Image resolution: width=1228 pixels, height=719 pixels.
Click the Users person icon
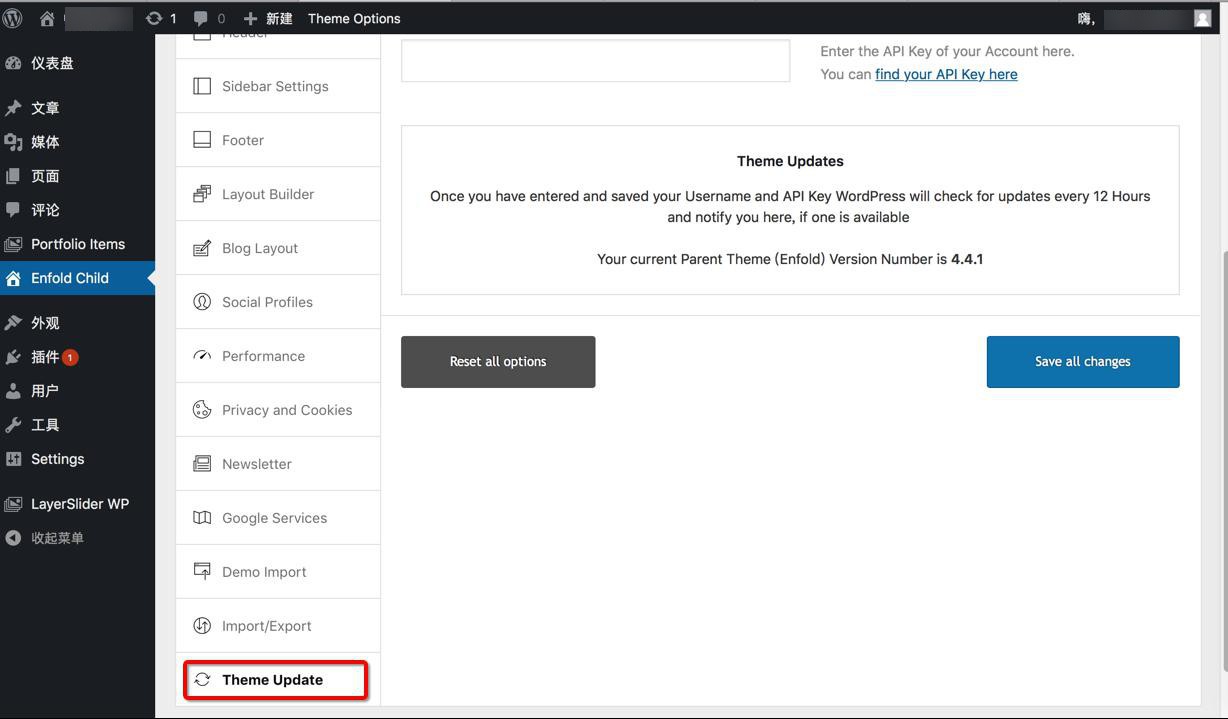point(13,391)
